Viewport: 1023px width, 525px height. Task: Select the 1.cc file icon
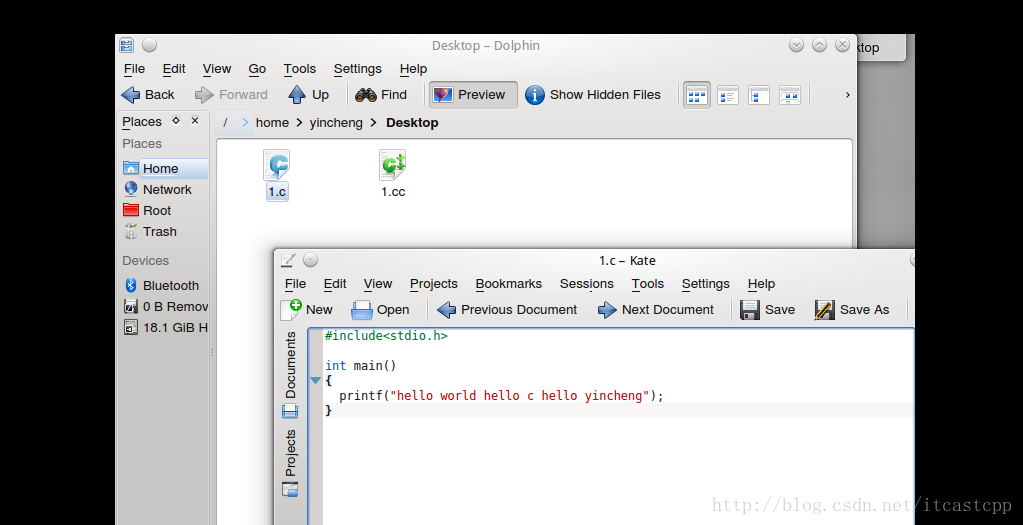click(393, 165)
